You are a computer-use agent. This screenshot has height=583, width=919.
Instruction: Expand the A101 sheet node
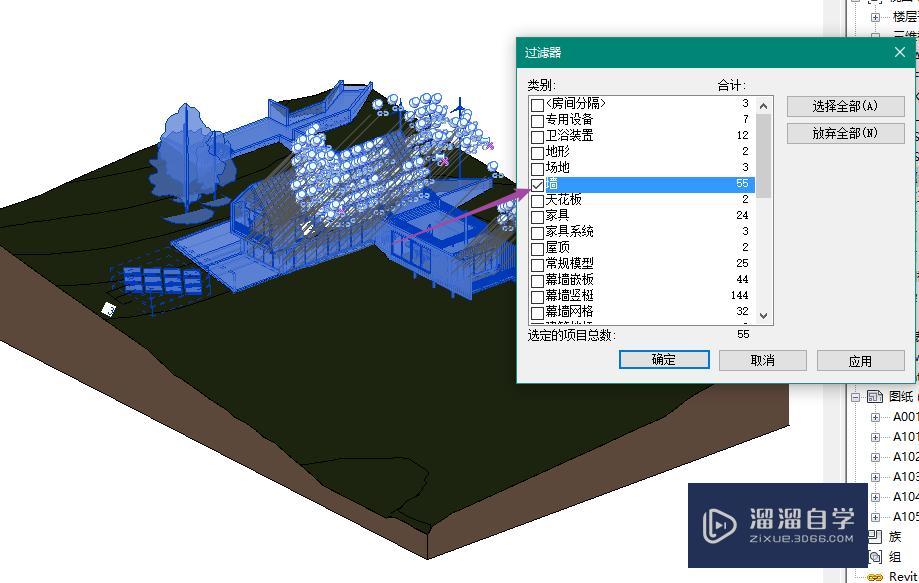pos(875,437)
